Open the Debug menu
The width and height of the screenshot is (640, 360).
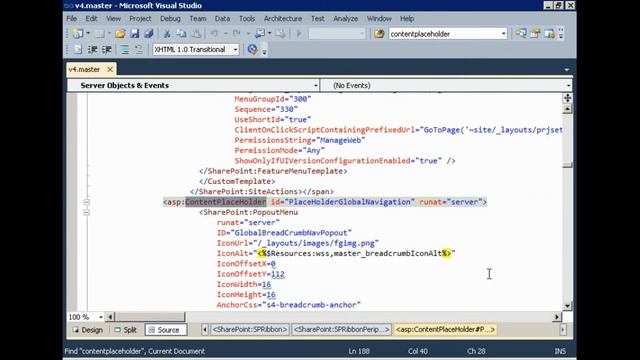170,19
